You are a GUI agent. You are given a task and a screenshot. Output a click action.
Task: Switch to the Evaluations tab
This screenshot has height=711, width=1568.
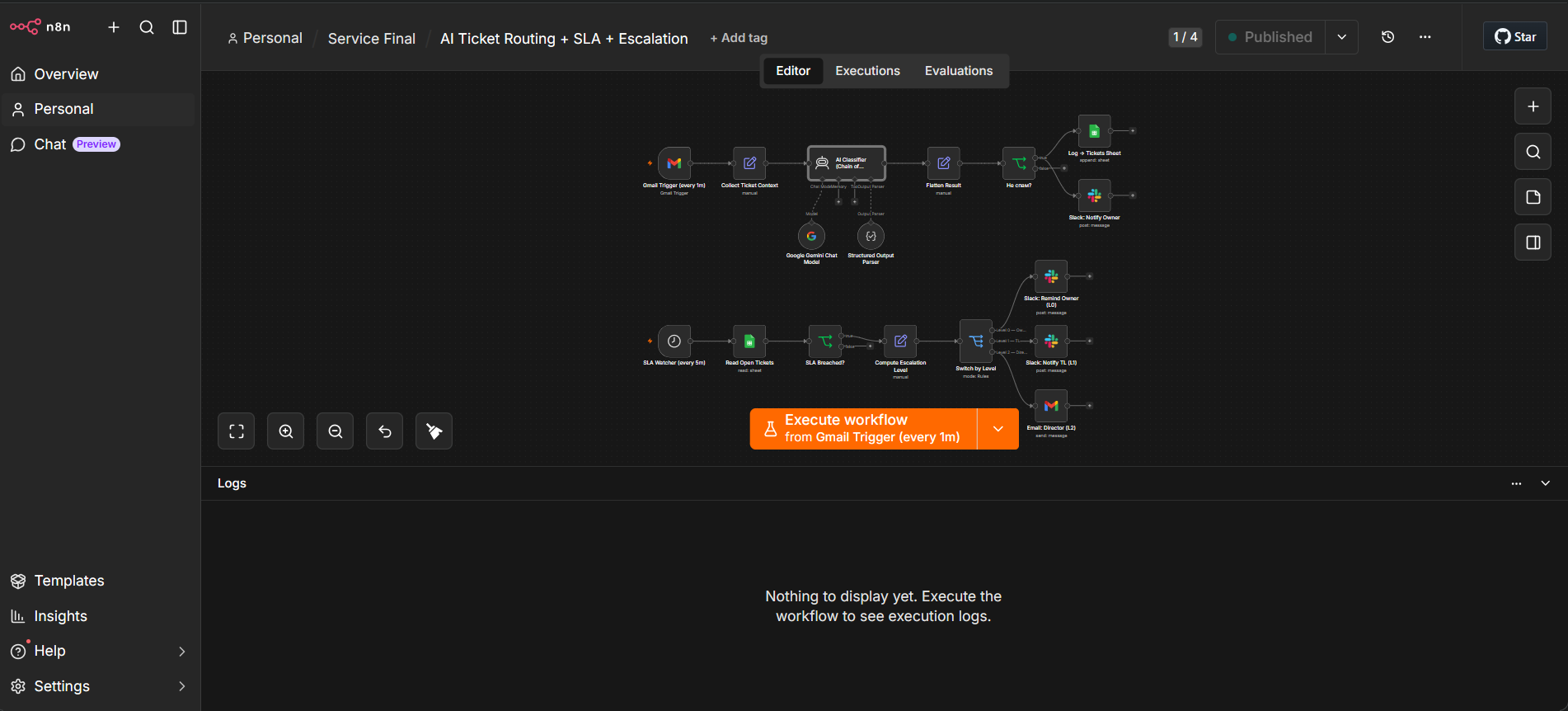[x=958, y=71]
